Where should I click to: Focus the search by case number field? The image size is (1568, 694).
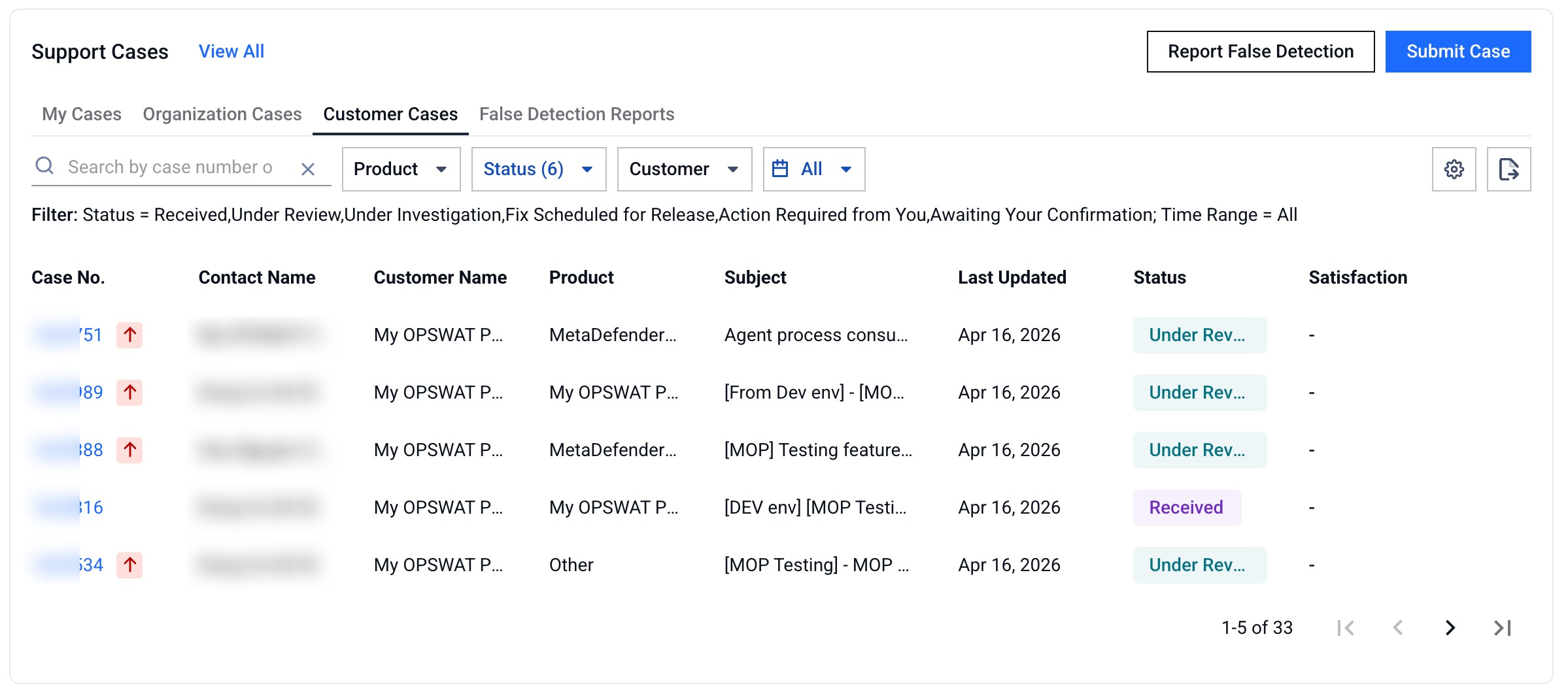coord(170,167)
